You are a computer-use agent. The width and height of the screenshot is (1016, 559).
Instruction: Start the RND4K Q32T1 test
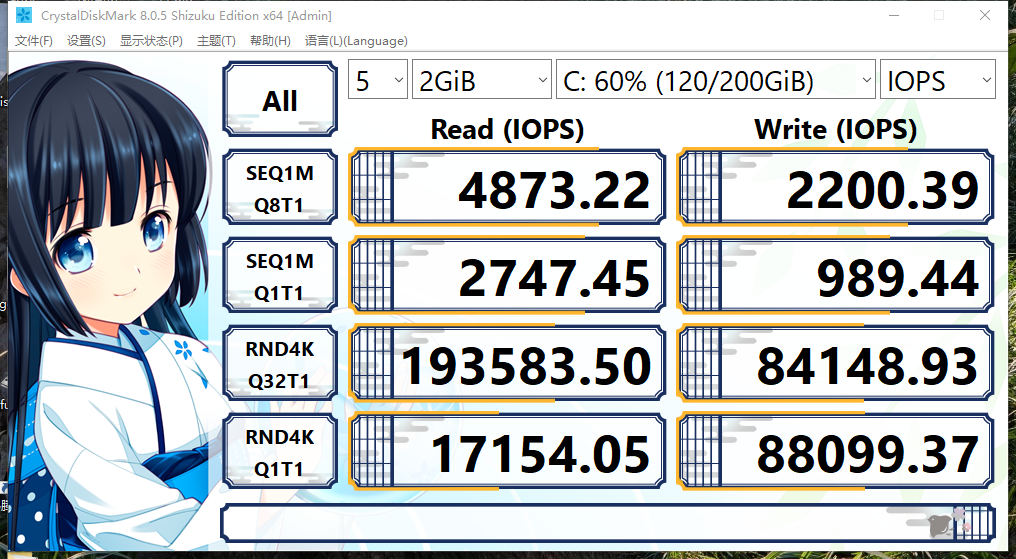tap(280, 363)
